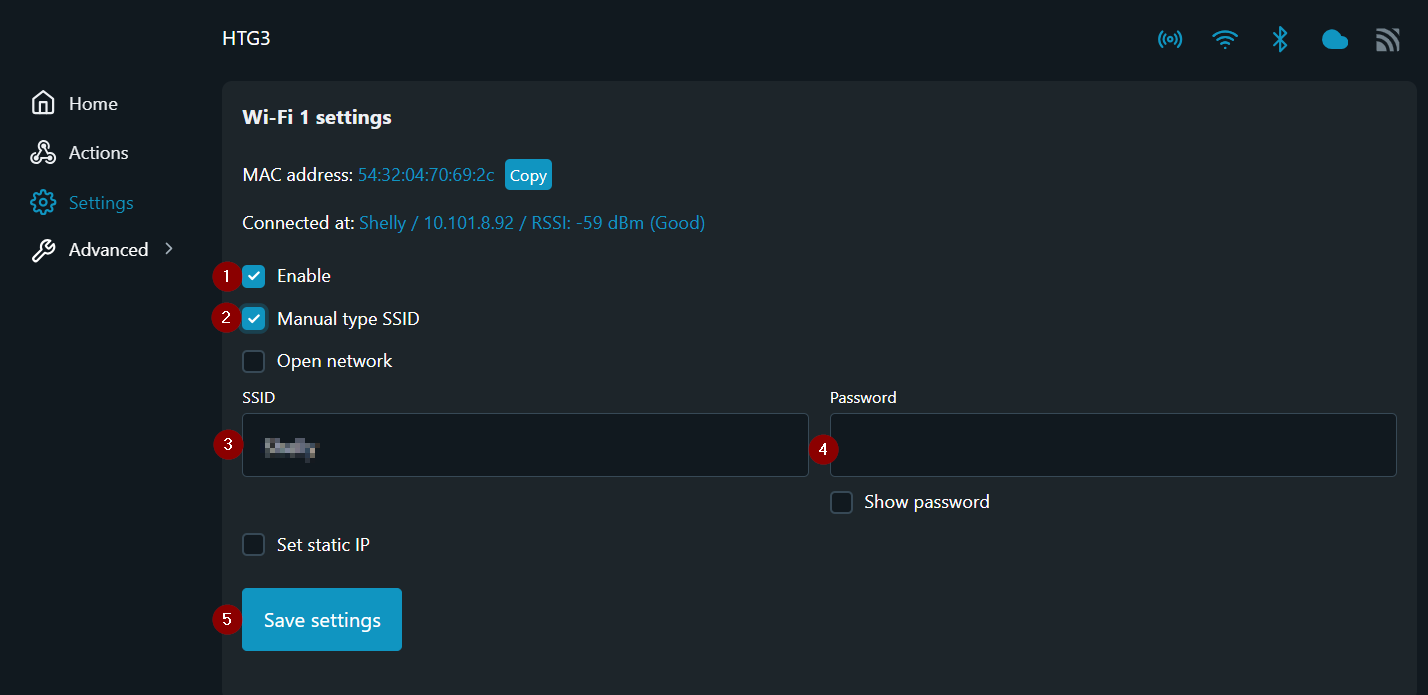Click the Bluetooth status icon
Image resolution: width=1428 pixels, height=695 pixels.
pyautogui.click(x=1280, y=40)
